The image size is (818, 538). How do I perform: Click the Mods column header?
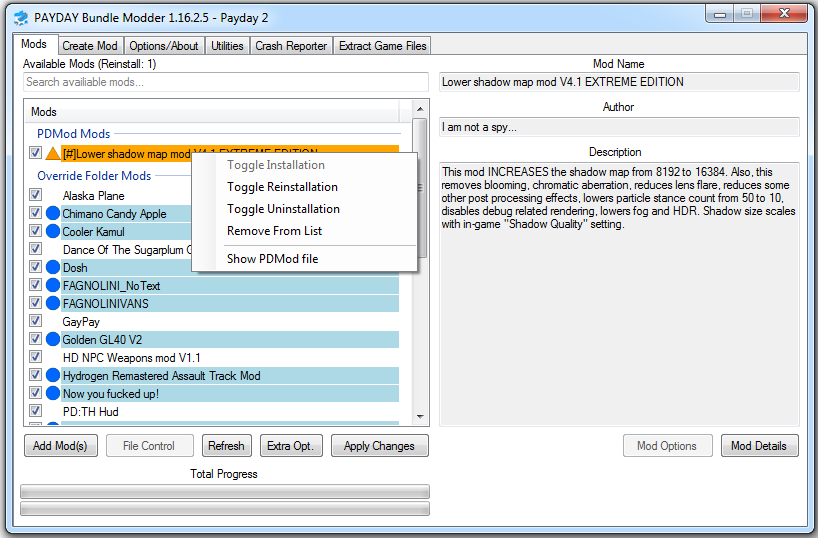tap(212, 112)
